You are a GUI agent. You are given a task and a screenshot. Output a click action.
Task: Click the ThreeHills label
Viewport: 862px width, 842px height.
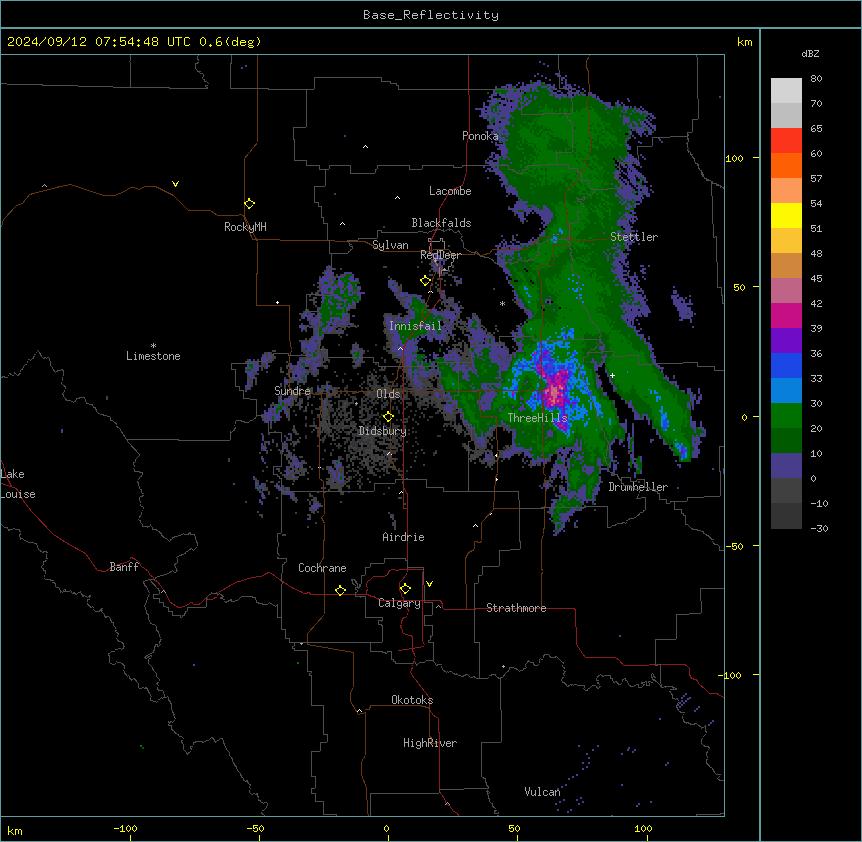[537, 418]
